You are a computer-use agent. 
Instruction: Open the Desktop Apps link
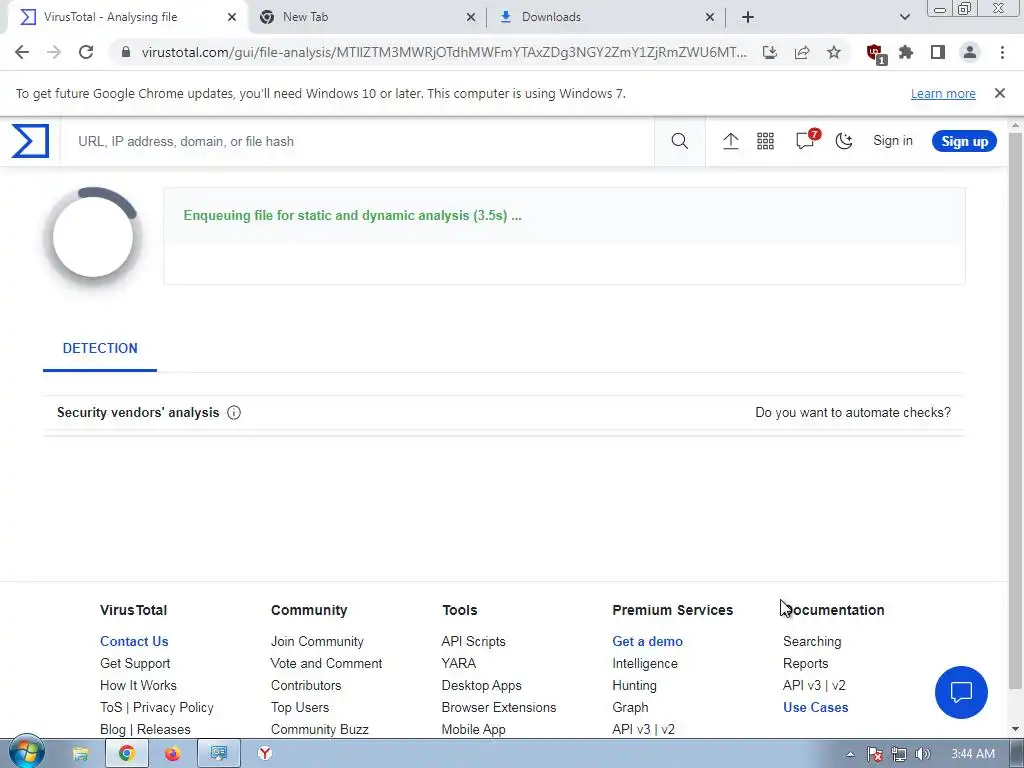point(481,686)
